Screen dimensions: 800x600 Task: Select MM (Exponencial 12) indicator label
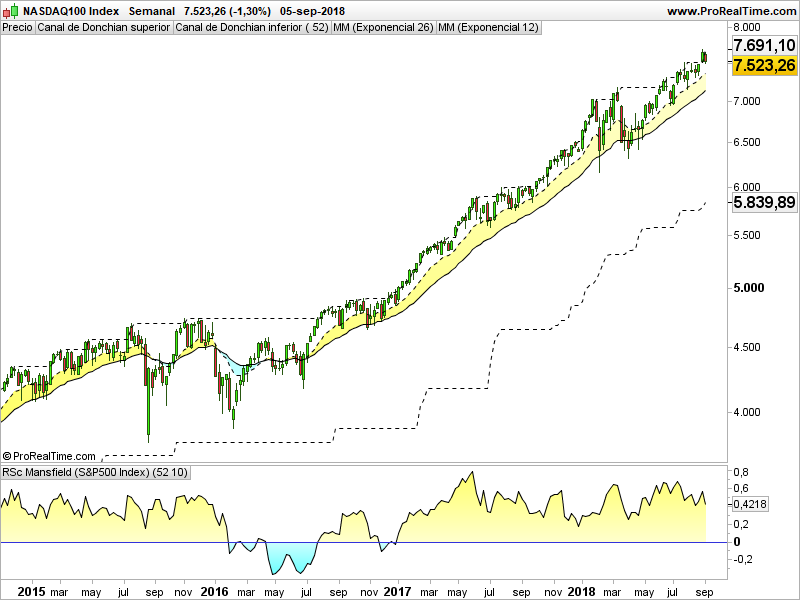[x=489, y=28]
